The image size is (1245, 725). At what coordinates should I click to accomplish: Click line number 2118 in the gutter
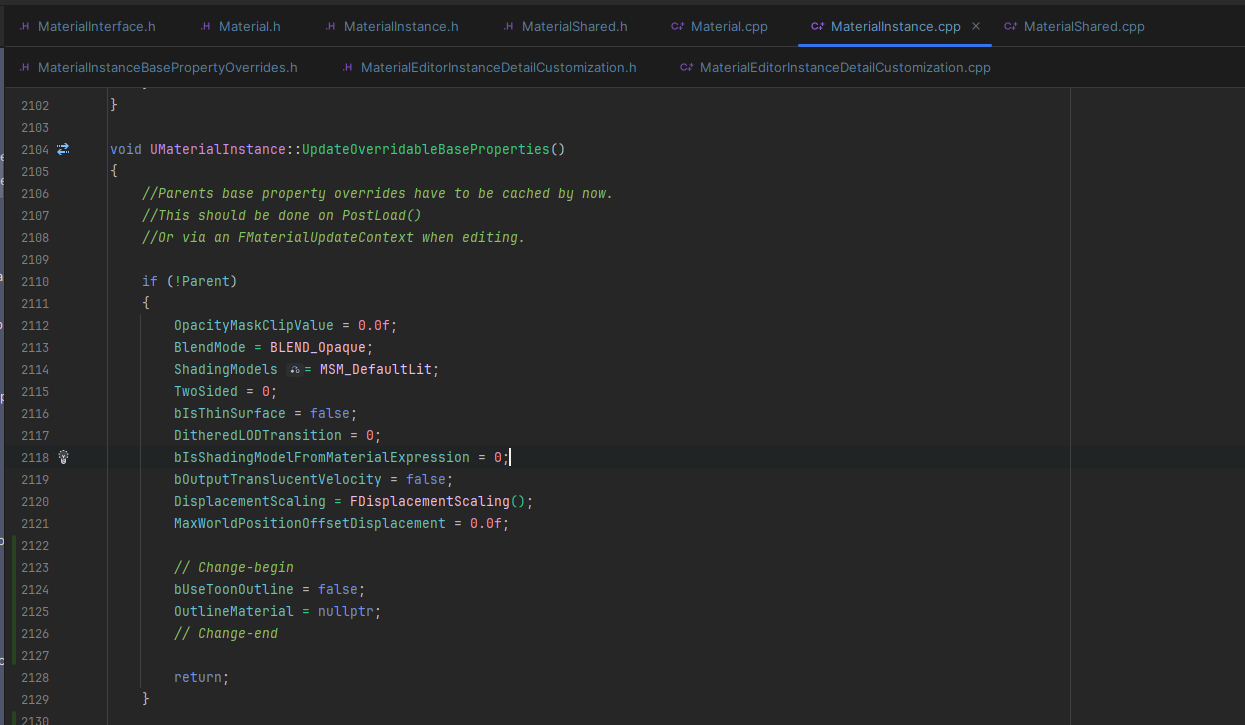tap(34, 457)
